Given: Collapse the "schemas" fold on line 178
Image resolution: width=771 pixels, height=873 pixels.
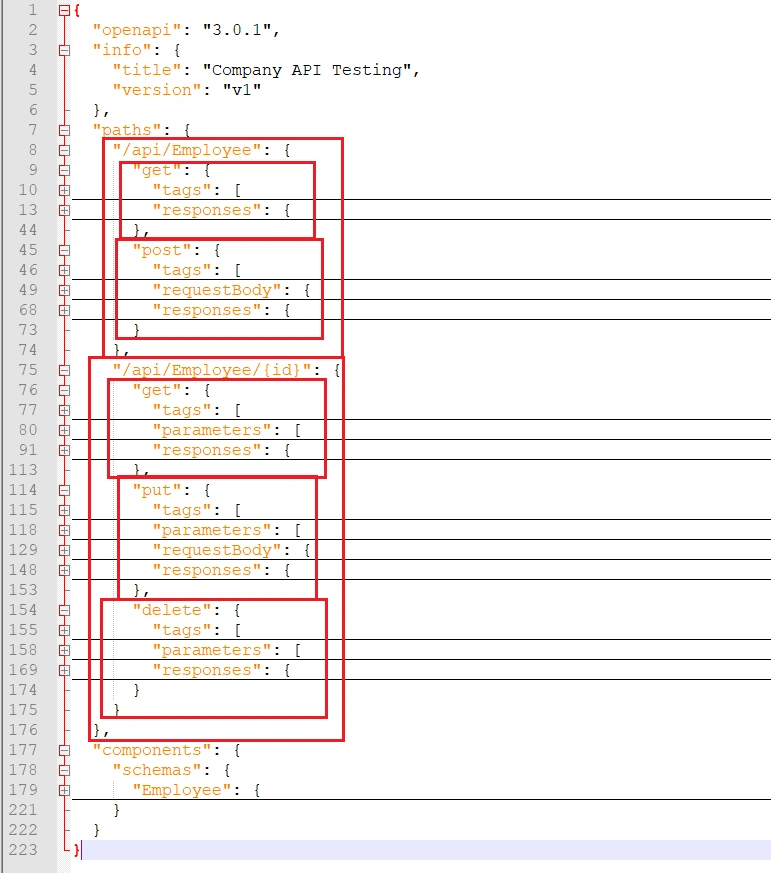Looking at the screenshot, I should point(65,771).
